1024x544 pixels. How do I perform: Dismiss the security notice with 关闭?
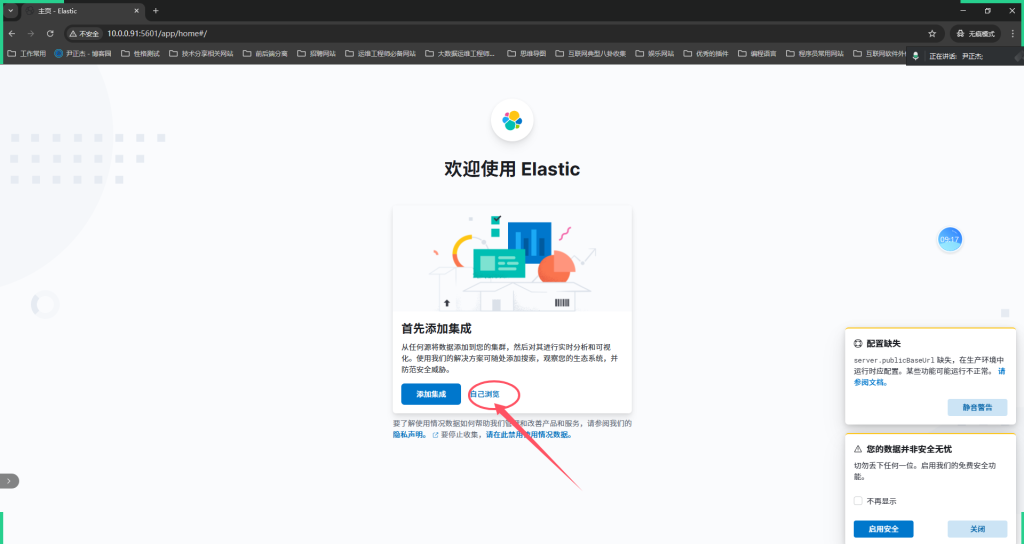pyautogui.click(x=976, y=529)
